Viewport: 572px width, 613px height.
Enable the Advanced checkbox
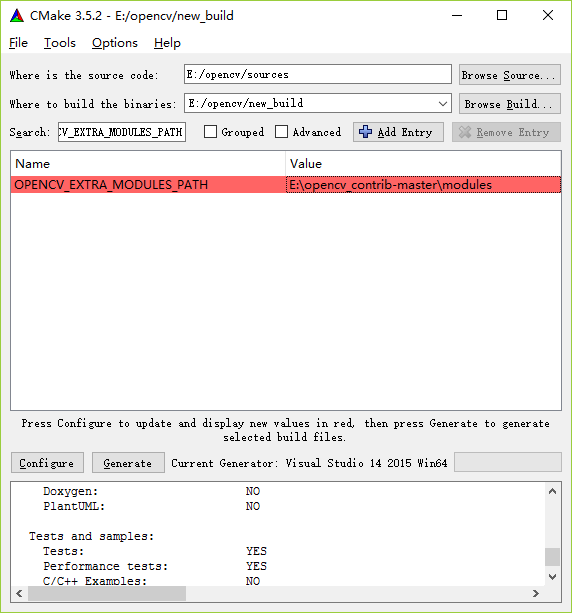tap(282, 132)
